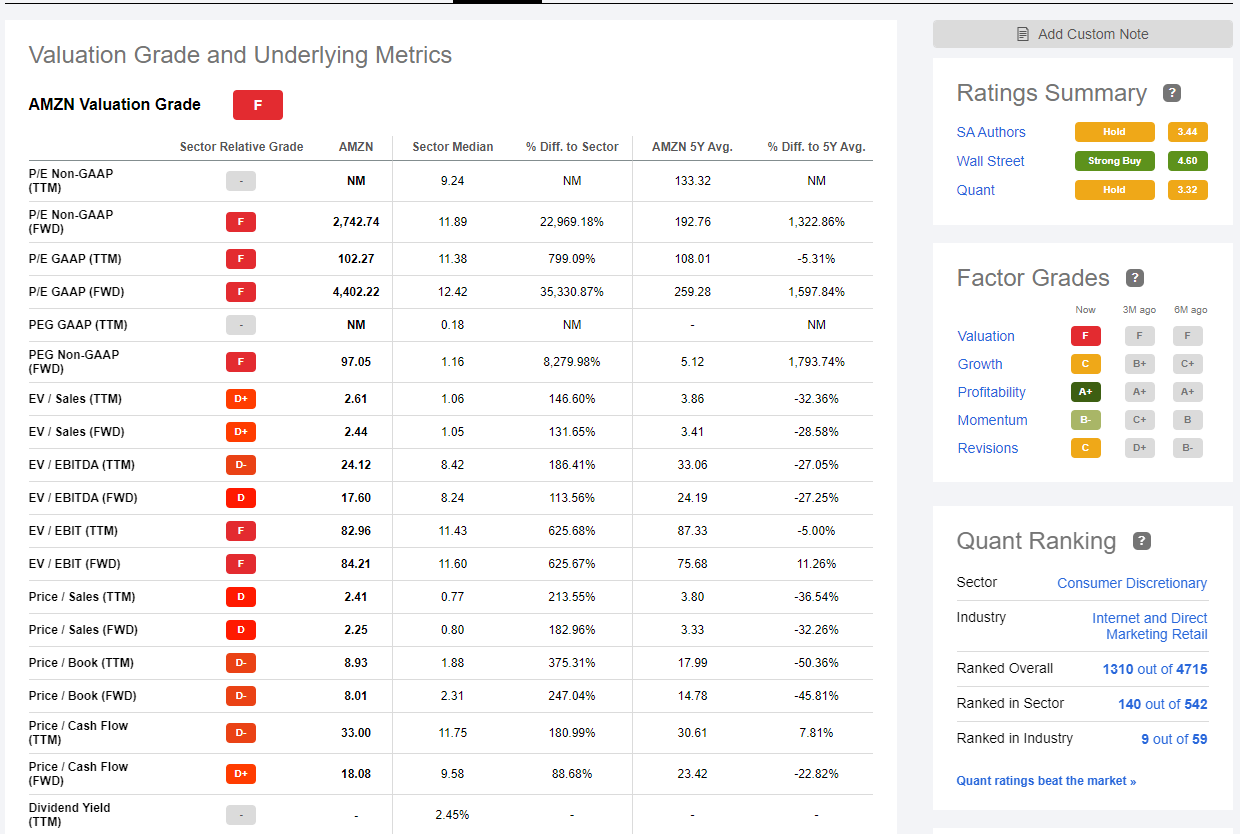Click the Revisions C badge under Now
Image resolution: width=1240 pixels, height=834 pixels.
coord(1086,448)
